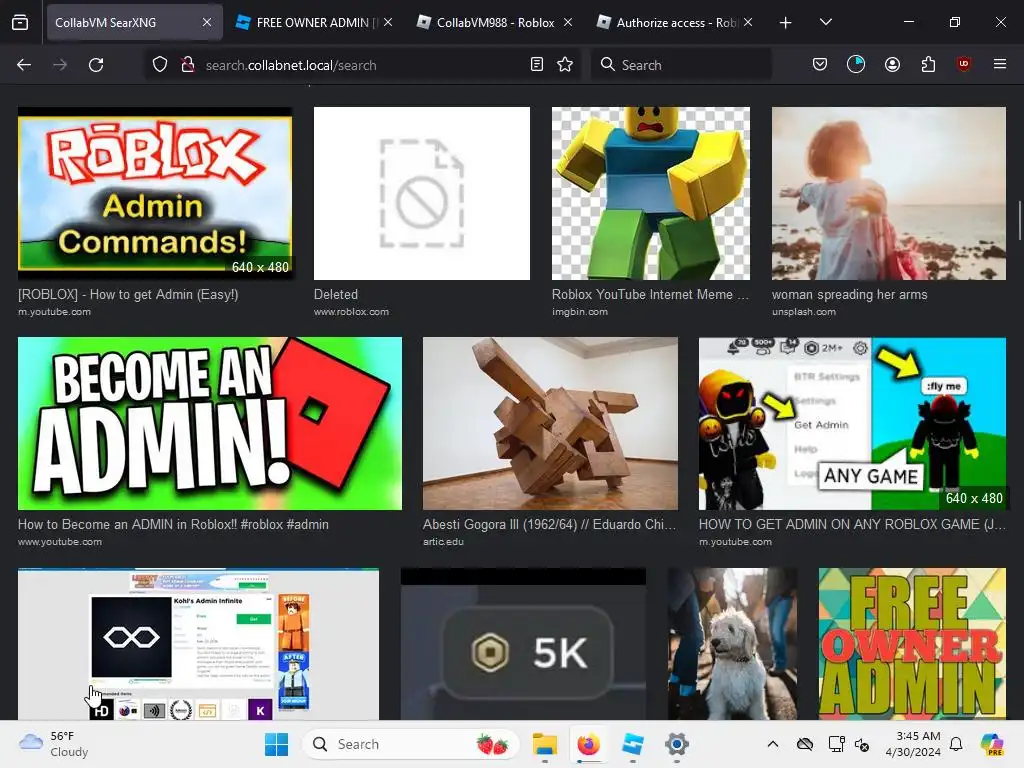
Task: Click the browser toolbar Search box
Action: [x=681, y=65]
